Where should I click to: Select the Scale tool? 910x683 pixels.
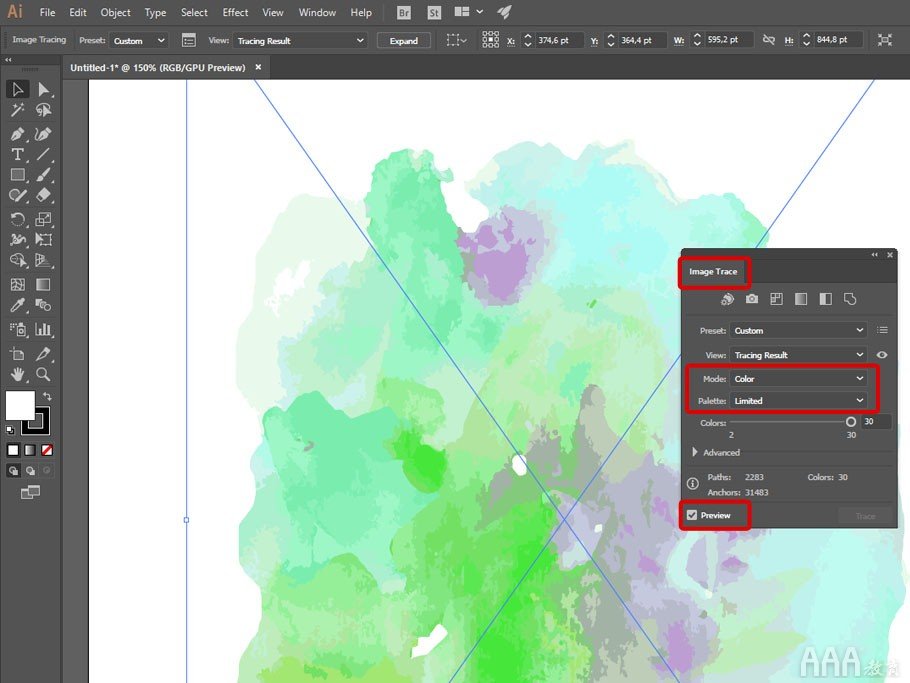click(x=44, y=219)
